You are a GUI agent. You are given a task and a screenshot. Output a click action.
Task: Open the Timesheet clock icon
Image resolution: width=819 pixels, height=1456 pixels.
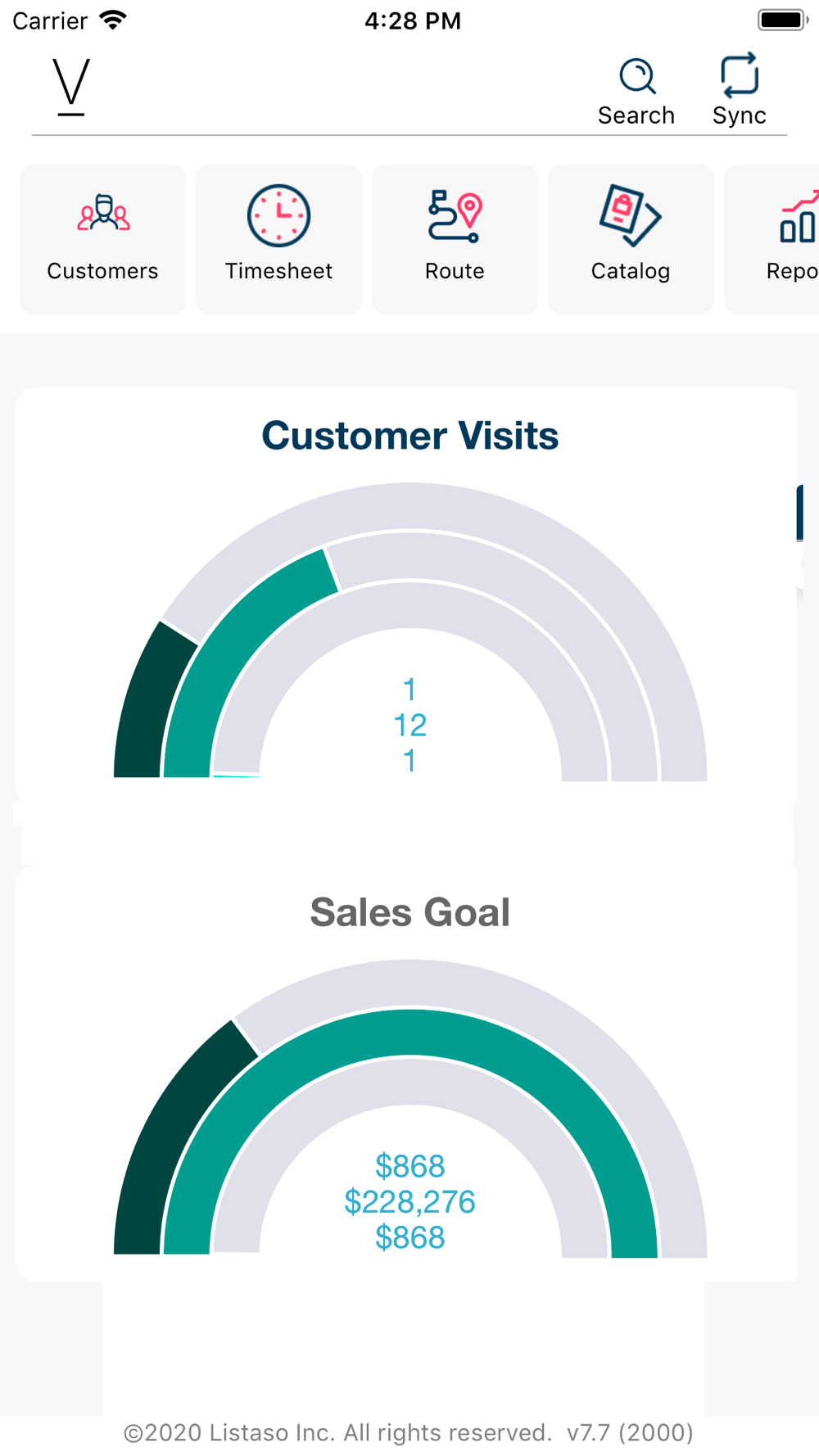[x=278, y=216]
